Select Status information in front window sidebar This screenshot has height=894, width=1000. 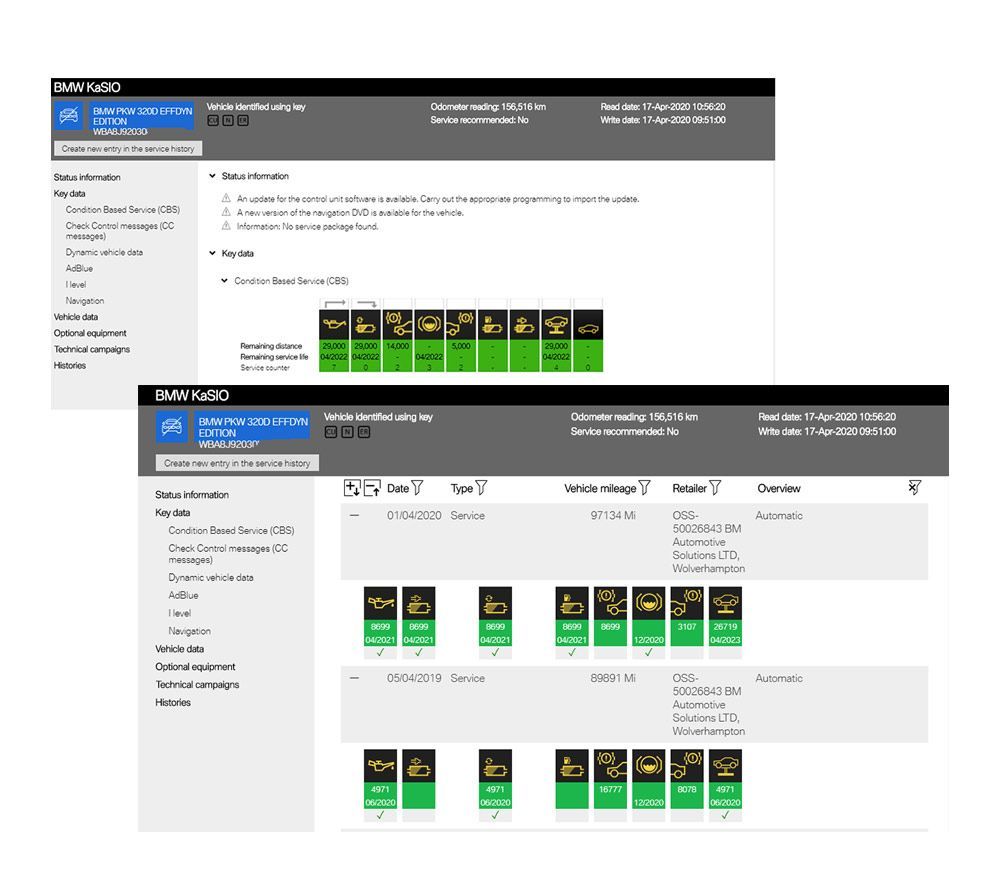(192, 495)
